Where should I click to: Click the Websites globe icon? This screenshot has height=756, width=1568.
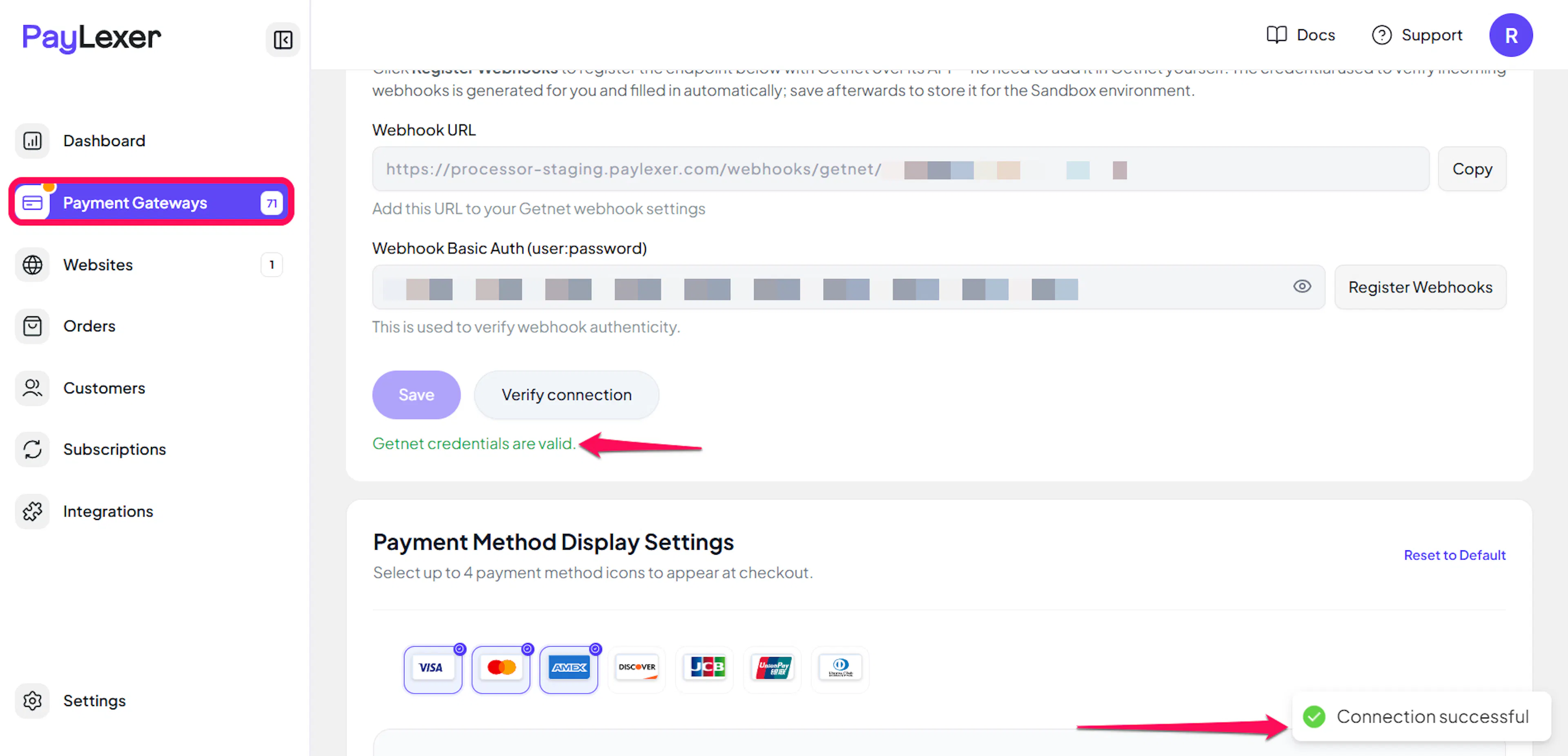pos(32,265)
